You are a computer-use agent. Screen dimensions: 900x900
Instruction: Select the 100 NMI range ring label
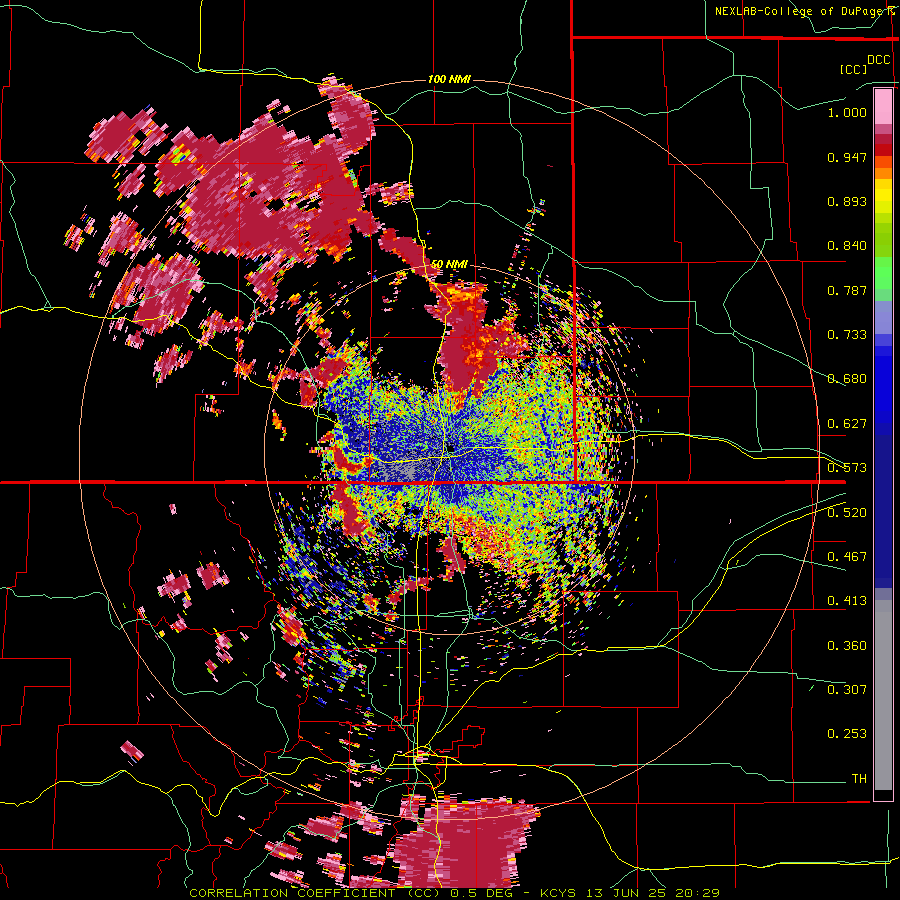449,79
